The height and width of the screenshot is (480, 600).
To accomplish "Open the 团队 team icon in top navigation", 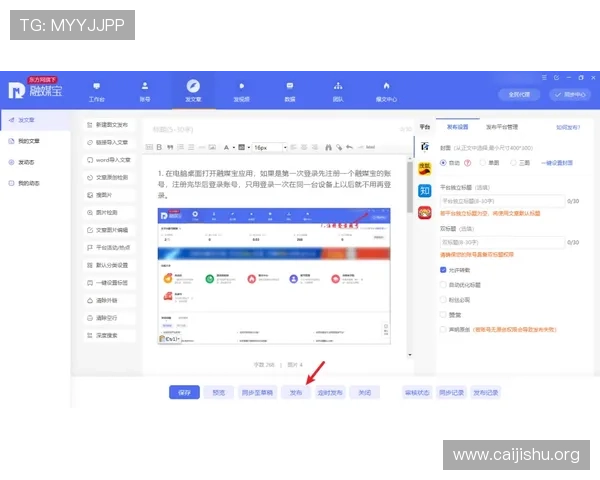I will coord(338,86).
